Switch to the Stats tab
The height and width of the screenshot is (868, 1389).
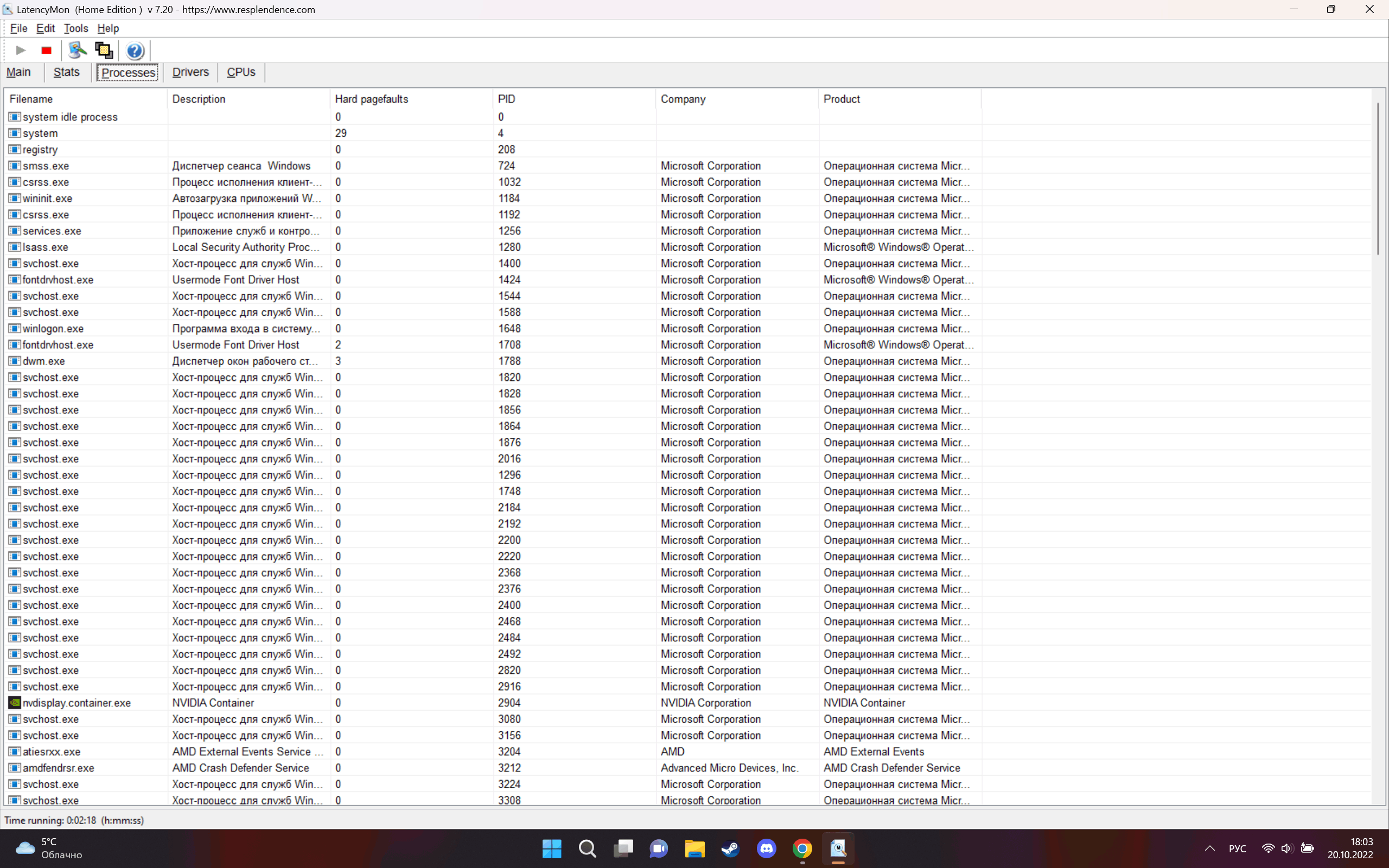coord(67,72)
